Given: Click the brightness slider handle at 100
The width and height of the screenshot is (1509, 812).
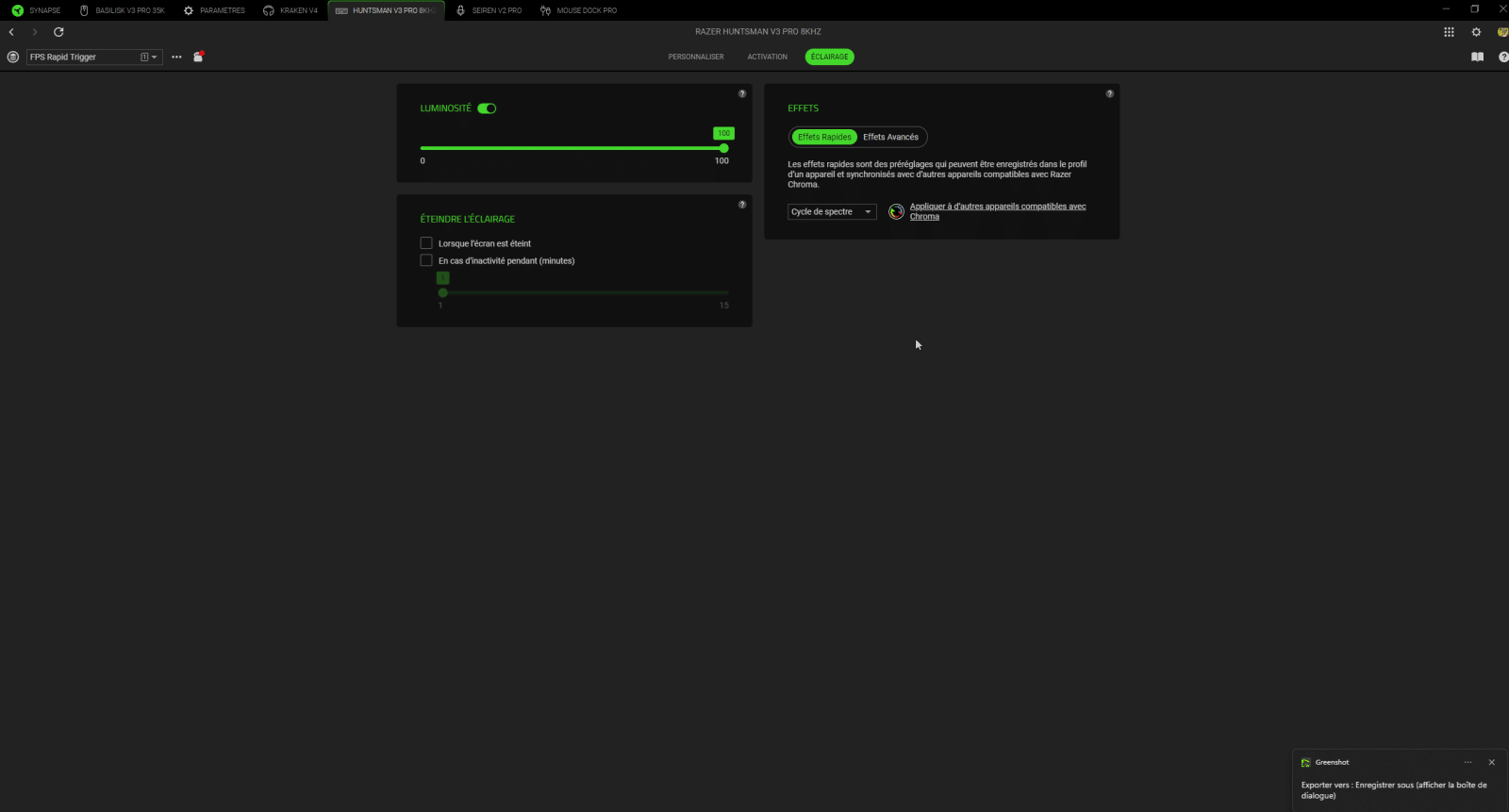Looking at the screenshot, I should tap(723, 148).
